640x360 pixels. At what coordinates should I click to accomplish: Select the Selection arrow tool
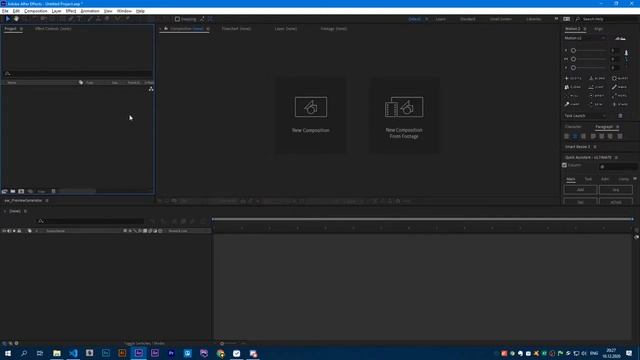pos(7,19)
